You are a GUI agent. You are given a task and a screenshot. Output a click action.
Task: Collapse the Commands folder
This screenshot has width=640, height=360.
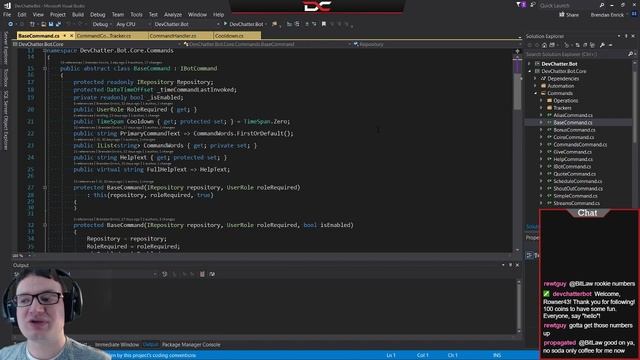pos(536,93)
